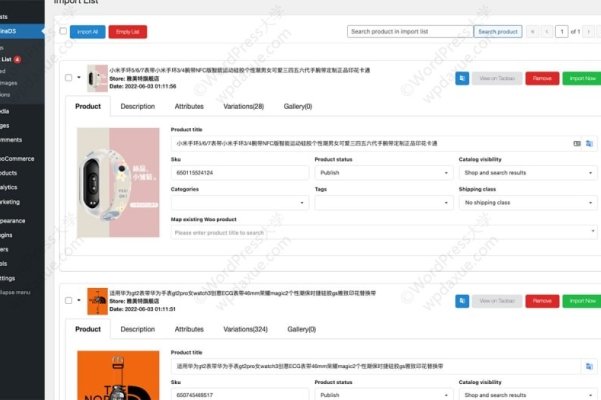Go to the previous page using the single-arrow pagination button
Screen dimensions: 601x400
click(x=547, y=31)
